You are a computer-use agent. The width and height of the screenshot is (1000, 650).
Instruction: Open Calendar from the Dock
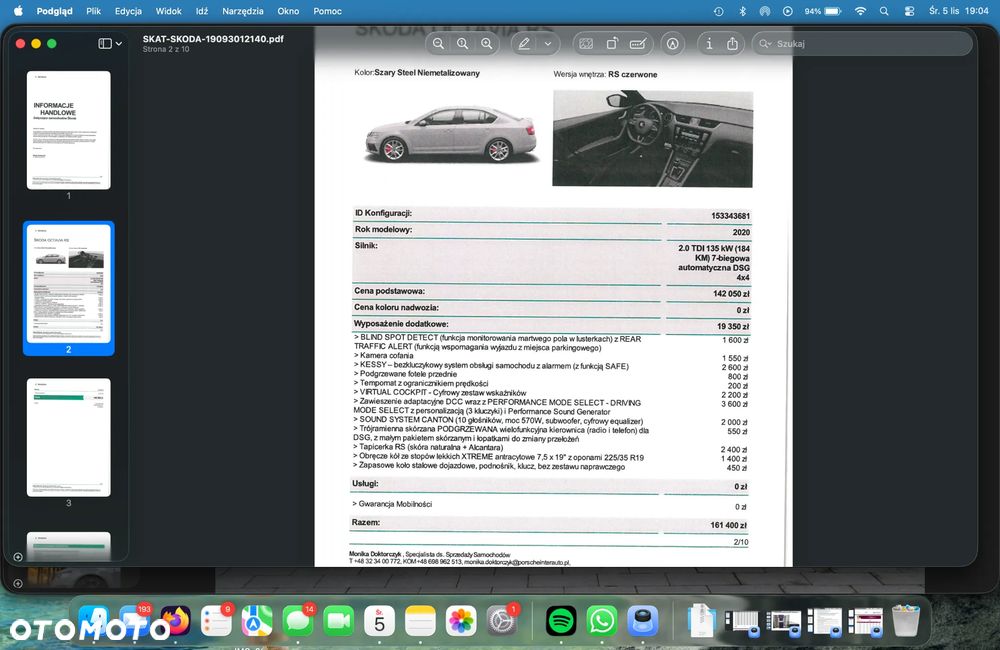pos(379,621)
